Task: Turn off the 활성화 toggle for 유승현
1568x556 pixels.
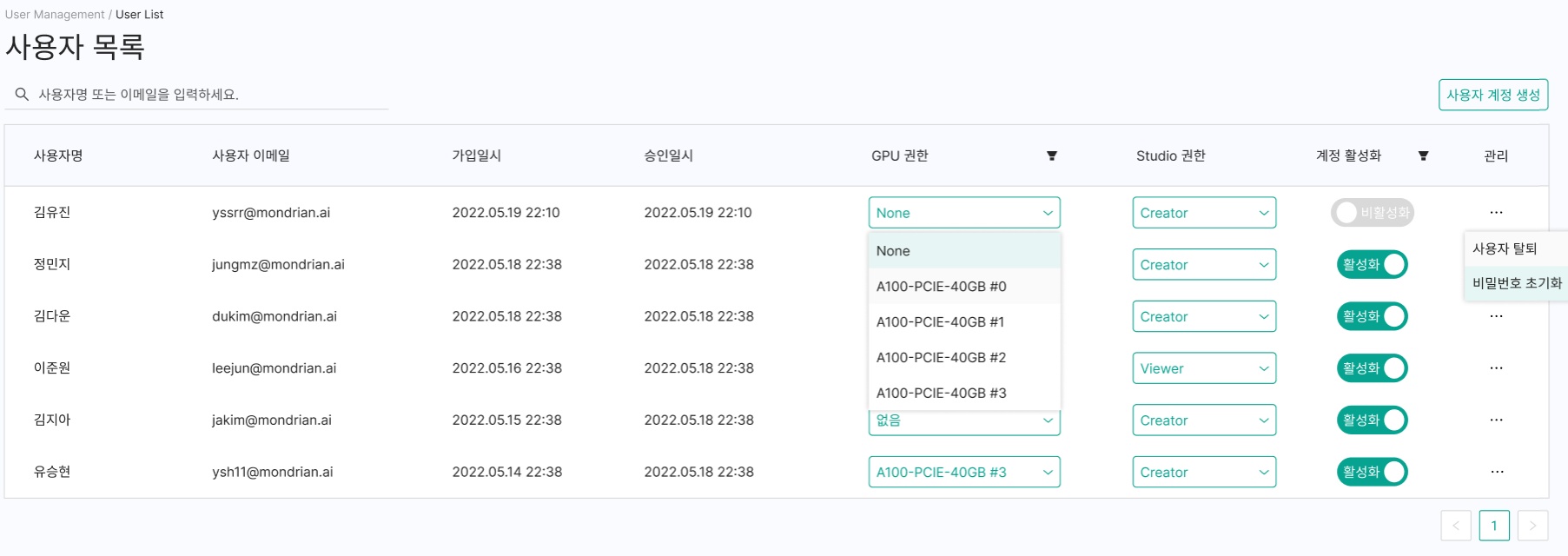Action: coord(1372,472)
